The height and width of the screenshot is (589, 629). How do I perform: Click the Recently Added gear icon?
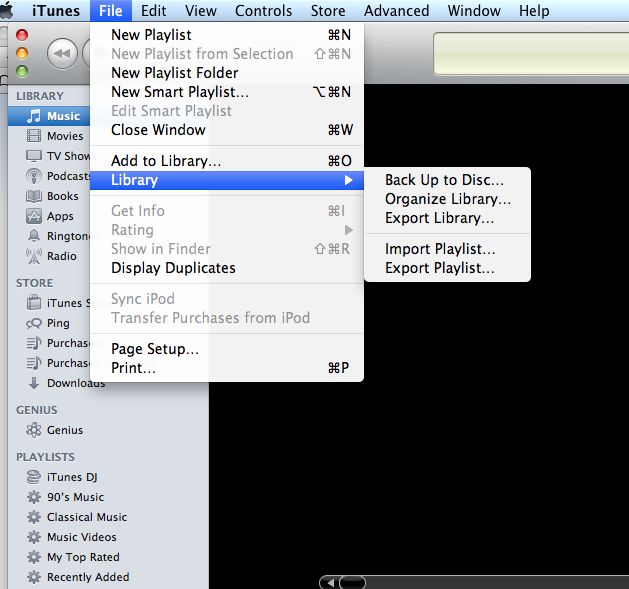pyautogui.click(x=34, y=577)
